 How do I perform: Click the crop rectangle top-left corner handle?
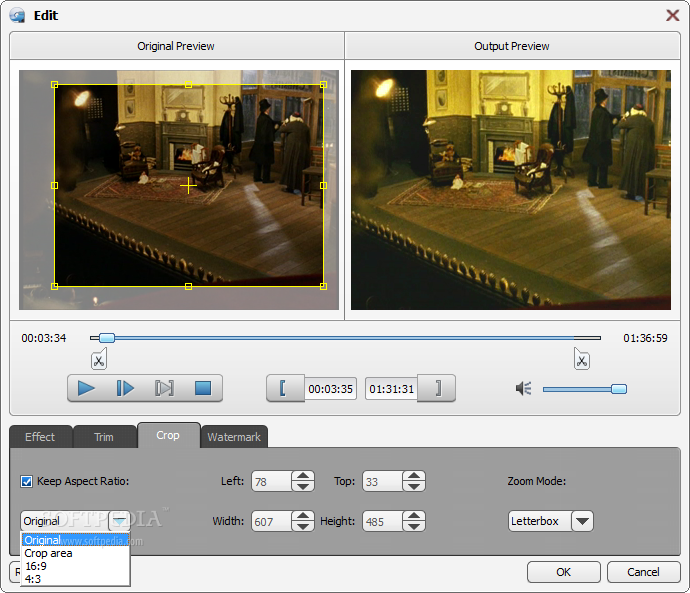pyautogui.click(x=55, y=84)
